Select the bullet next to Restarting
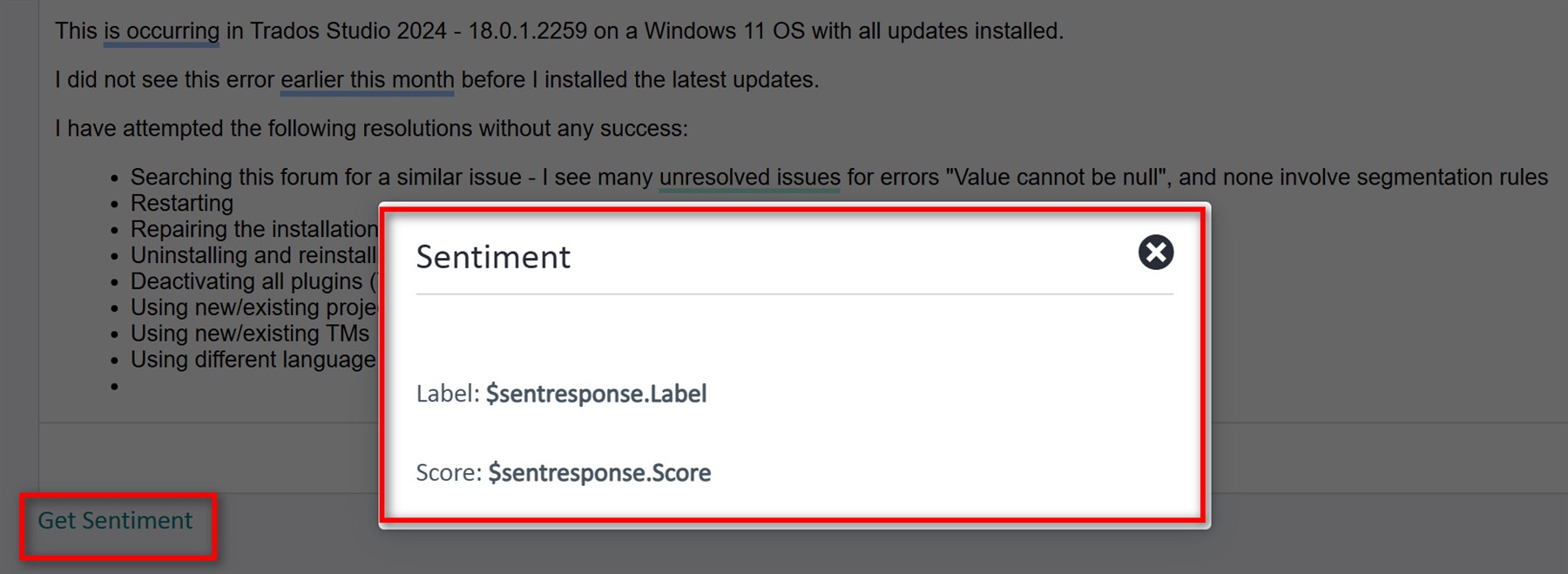 [114, 205]
